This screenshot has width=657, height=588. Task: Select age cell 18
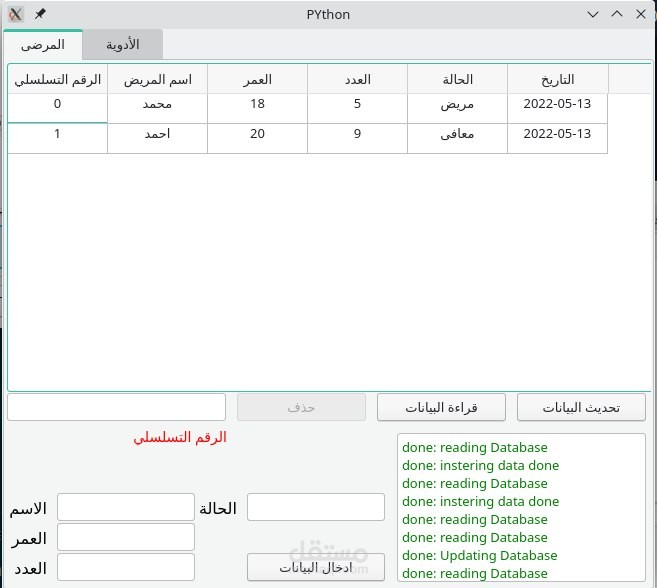(x=257, y=108)
